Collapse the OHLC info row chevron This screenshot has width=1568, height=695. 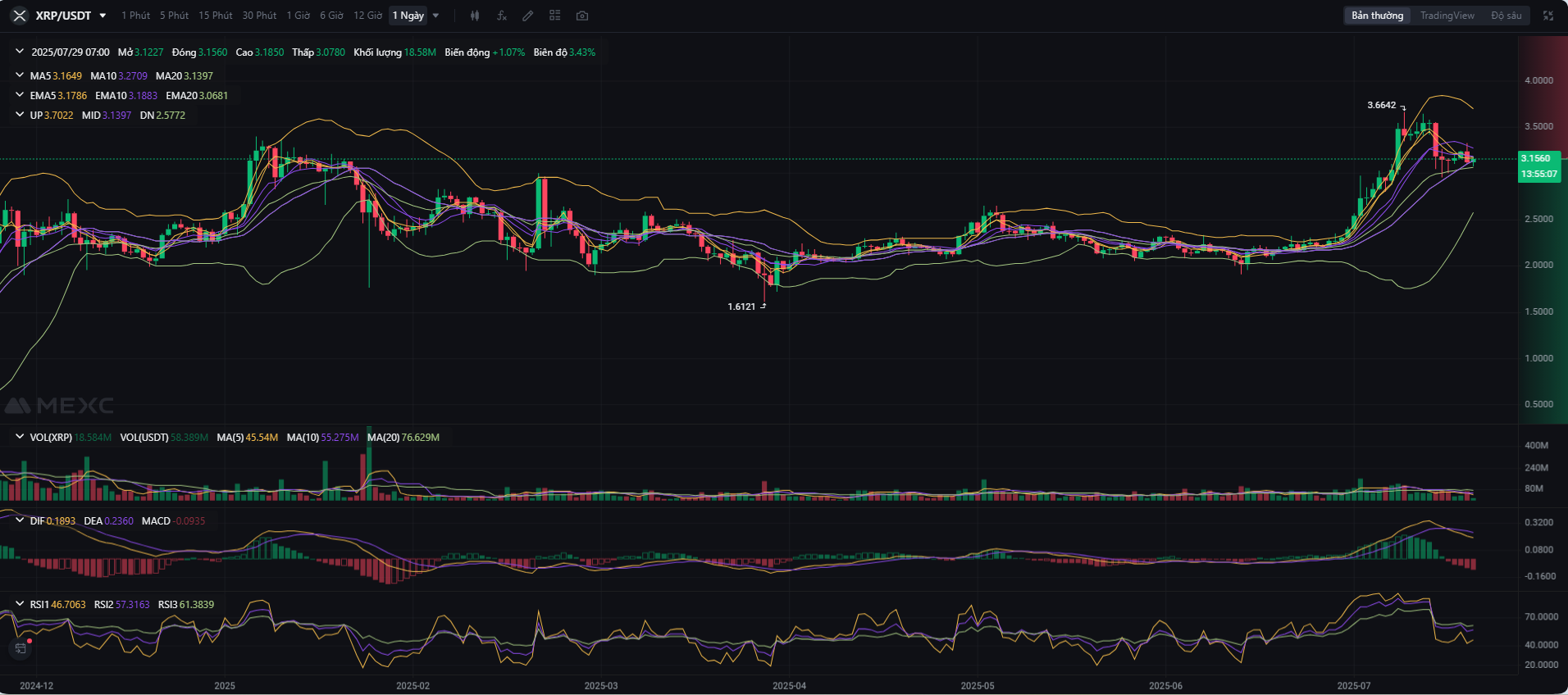[x=20, y=52]
